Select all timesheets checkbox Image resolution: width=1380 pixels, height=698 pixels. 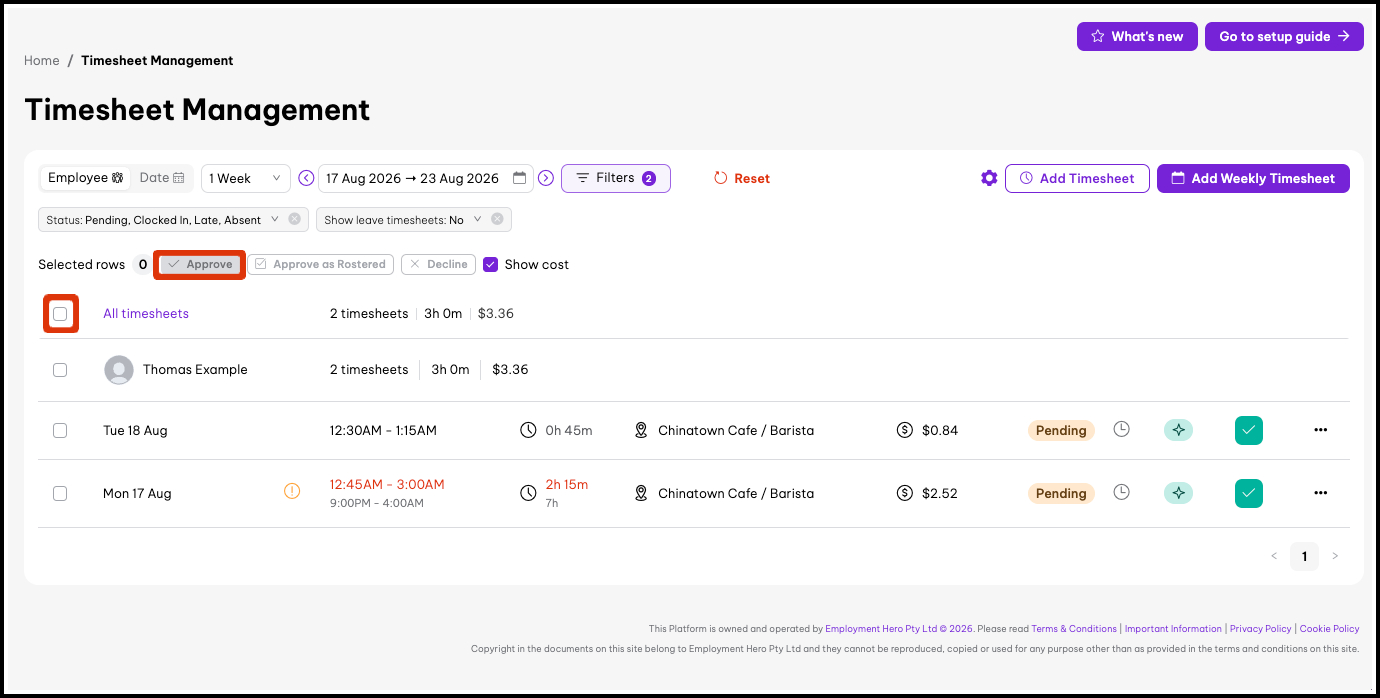60,314
